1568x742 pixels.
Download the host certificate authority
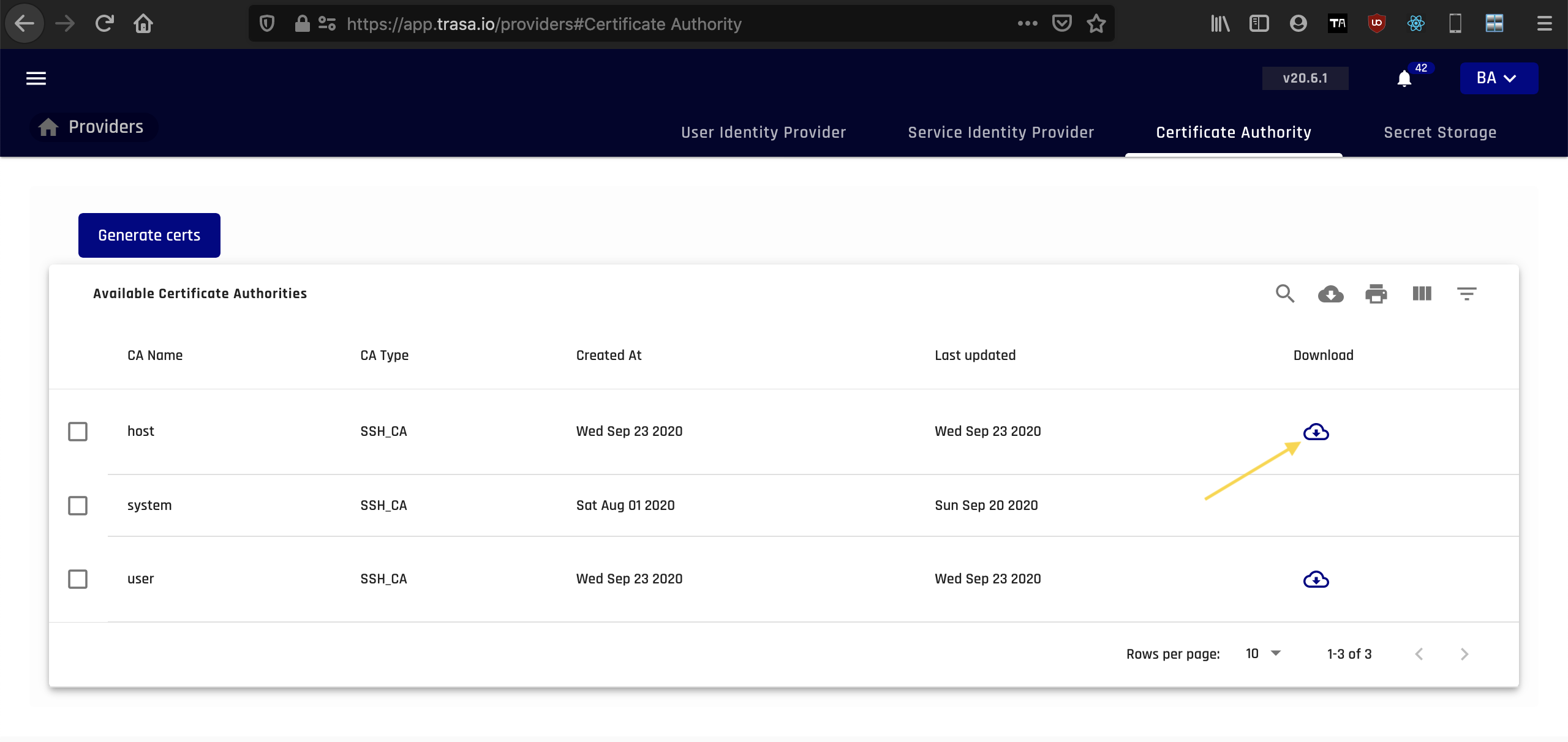[x=1316, y=432]
